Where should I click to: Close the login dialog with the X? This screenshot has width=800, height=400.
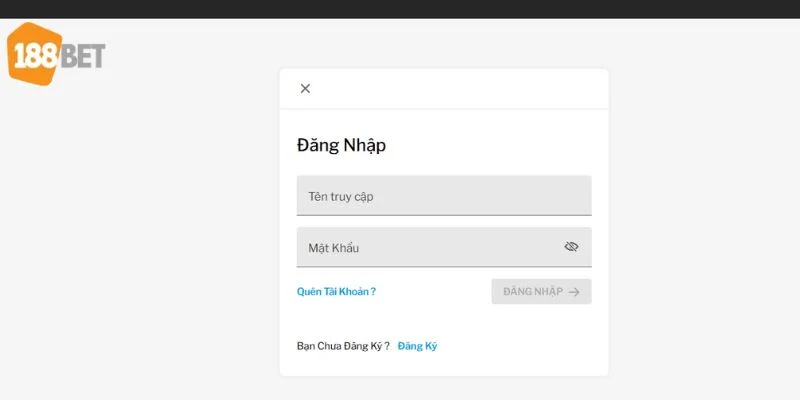click(305, 88)
